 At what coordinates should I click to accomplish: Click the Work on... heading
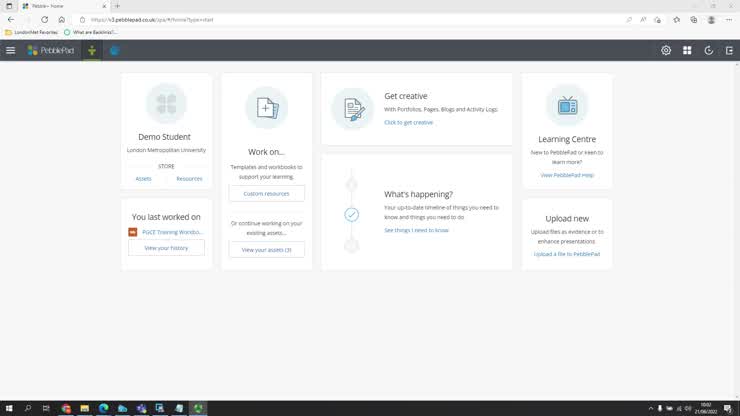266,152
